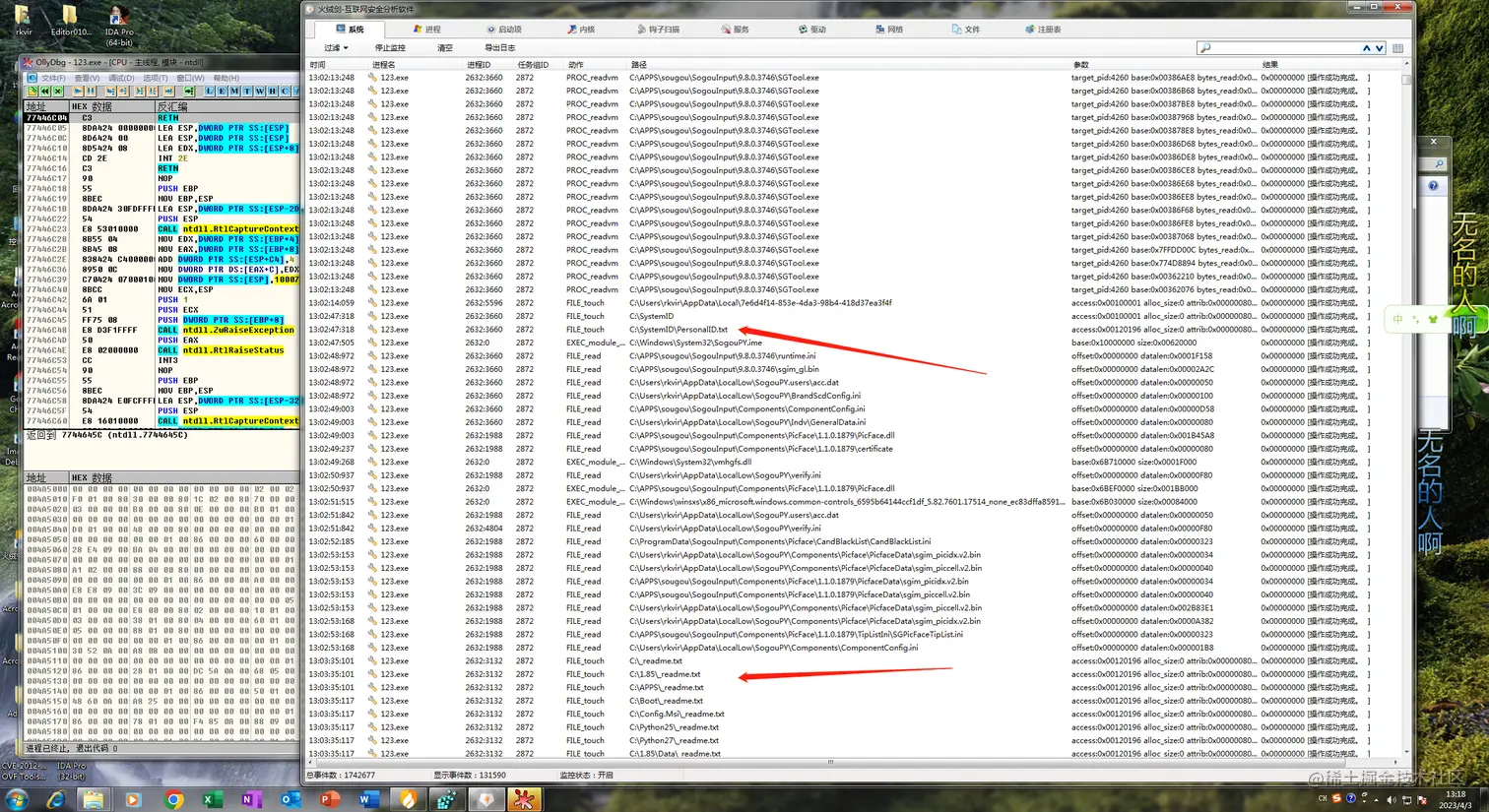Click the 导出日志 button

(499, 47)
